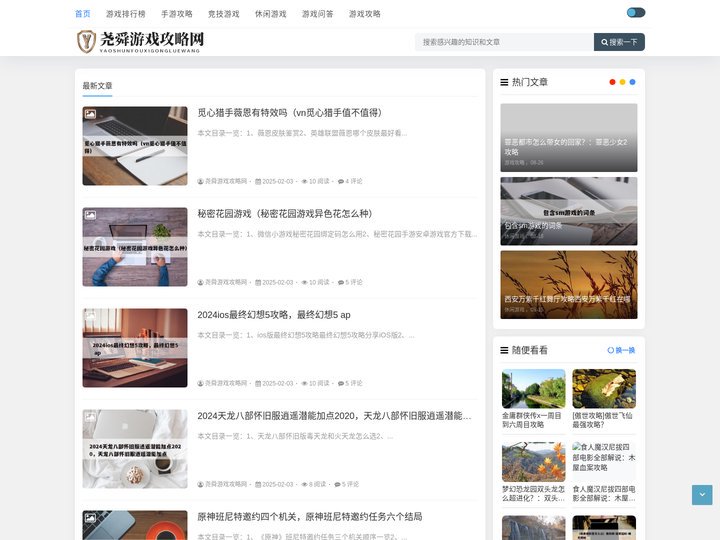720x540 pixels.
Task: Open the 游戏排行榜 menu
Action: coord(125,14)
